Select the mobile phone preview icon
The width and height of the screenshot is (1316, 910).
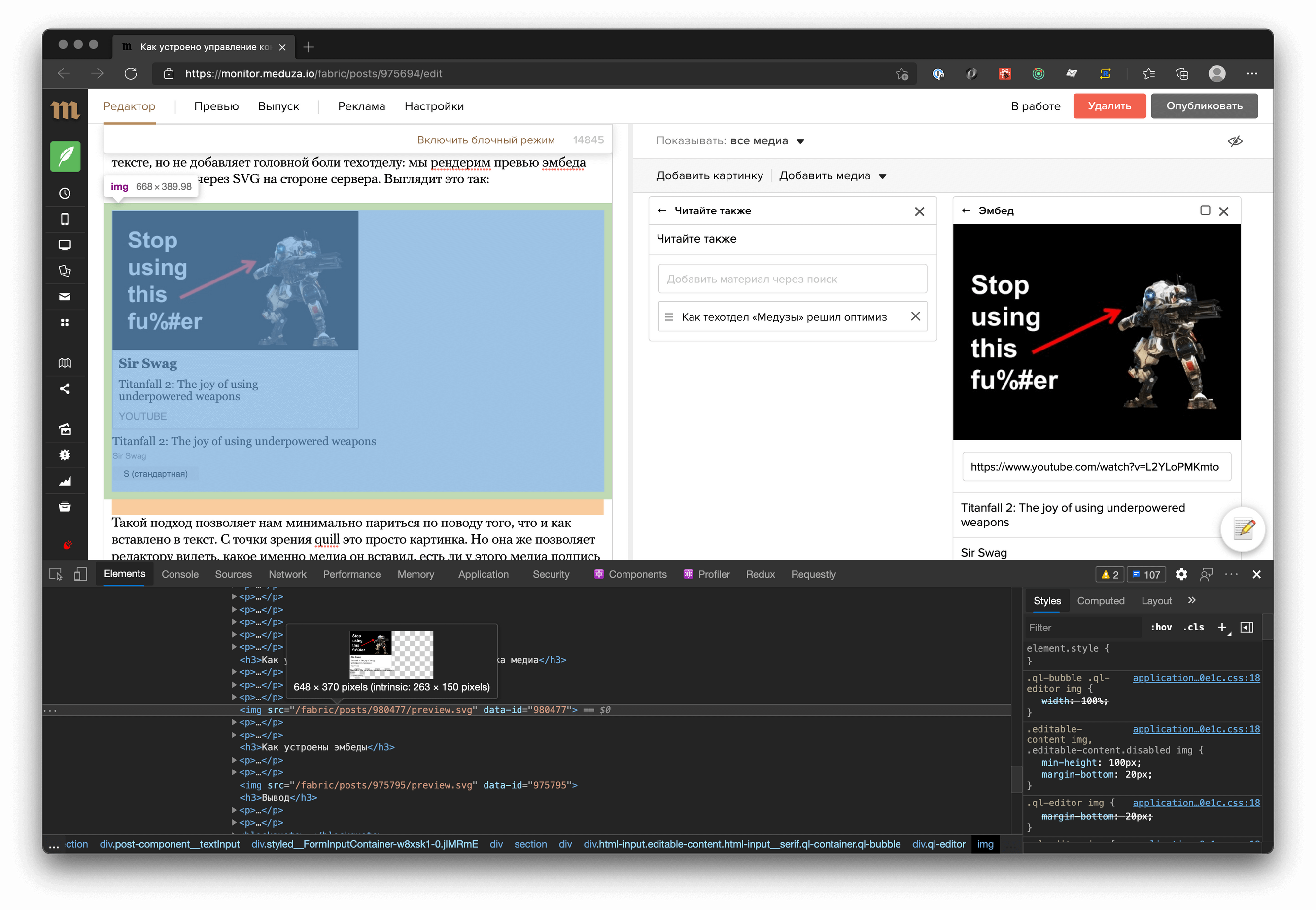65,219
